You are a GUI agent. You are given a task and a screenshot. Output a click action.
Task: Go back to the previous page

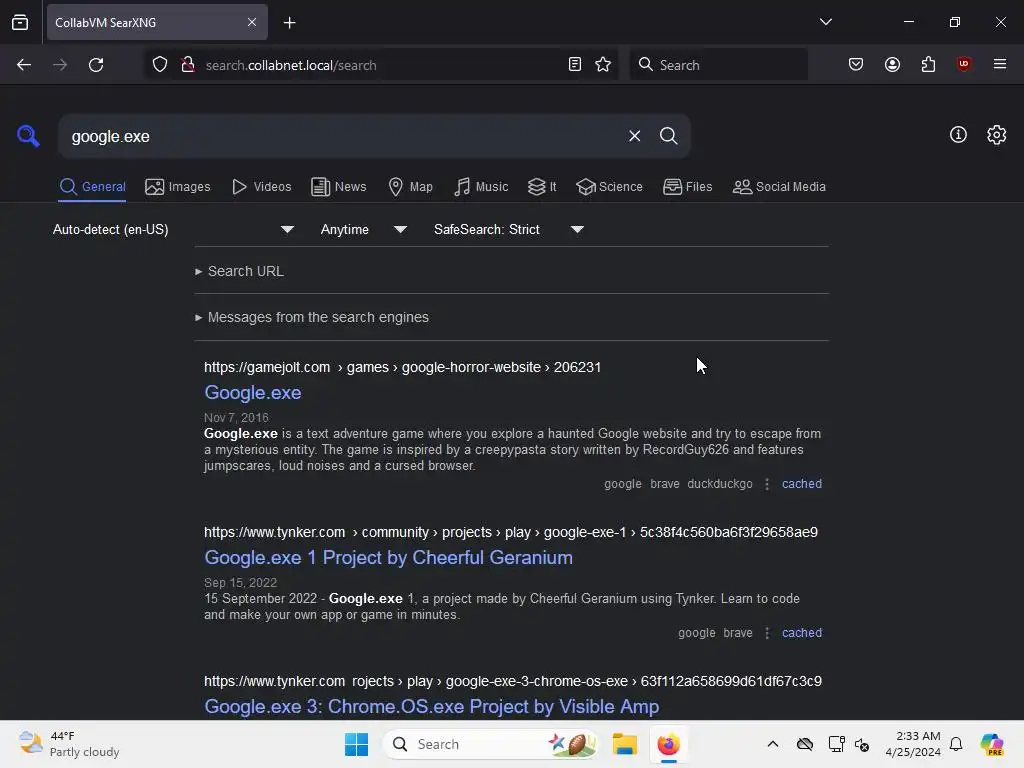pyautogui.click(x=24, y=65)
